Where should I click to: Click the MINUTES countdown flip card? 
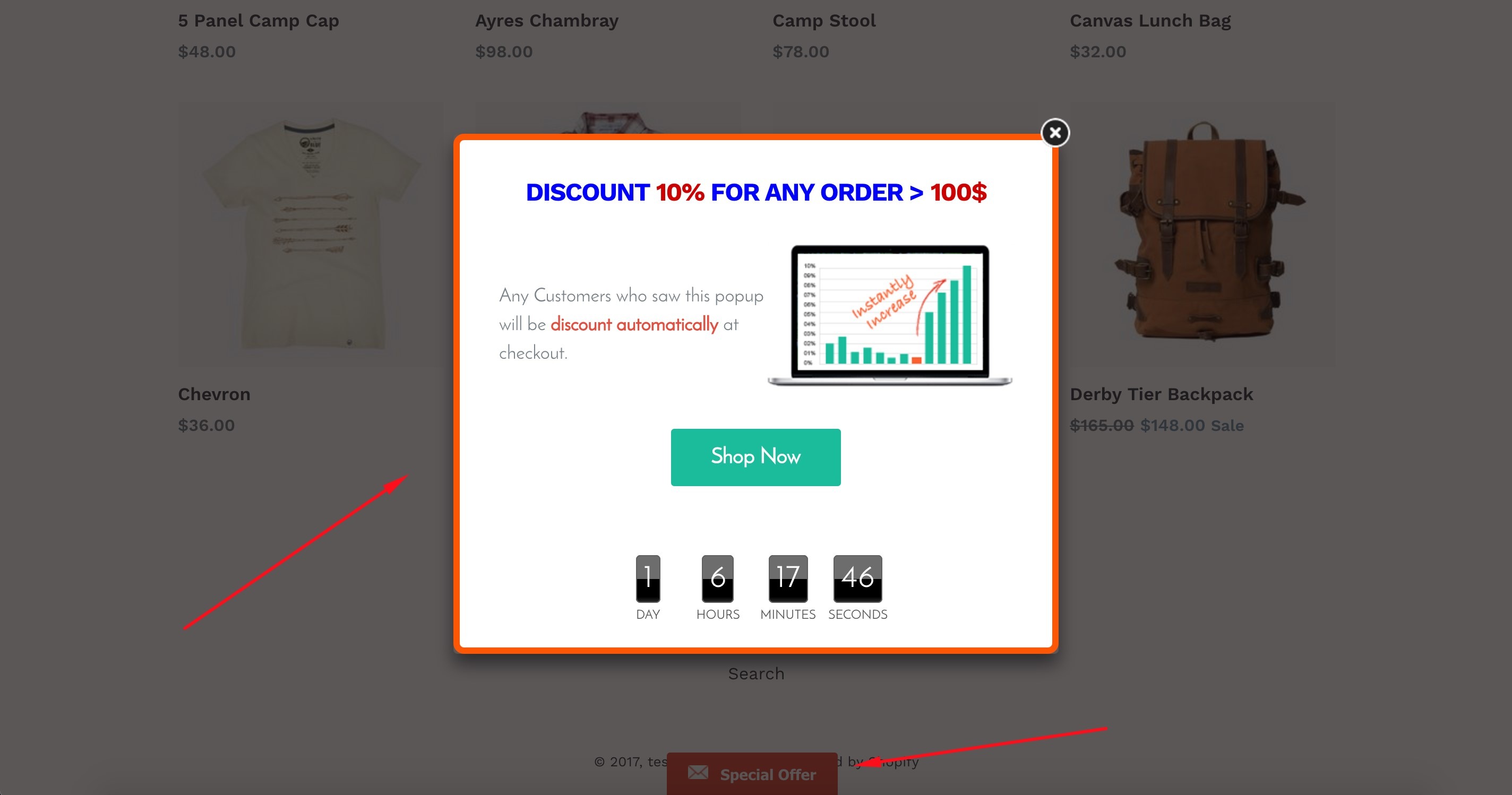(x=788, y=578)
